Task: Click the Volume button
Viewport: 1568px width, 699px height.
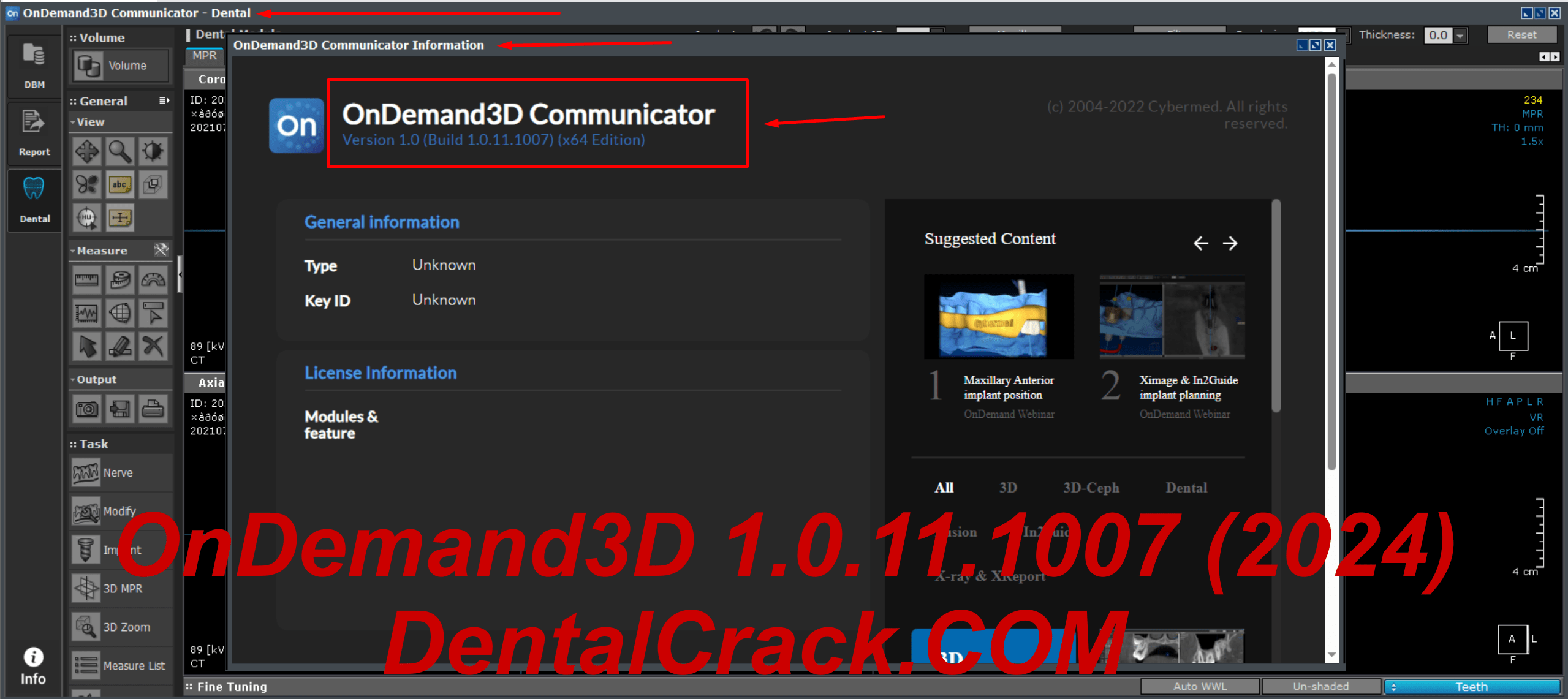Action: [x=121, y=66]
